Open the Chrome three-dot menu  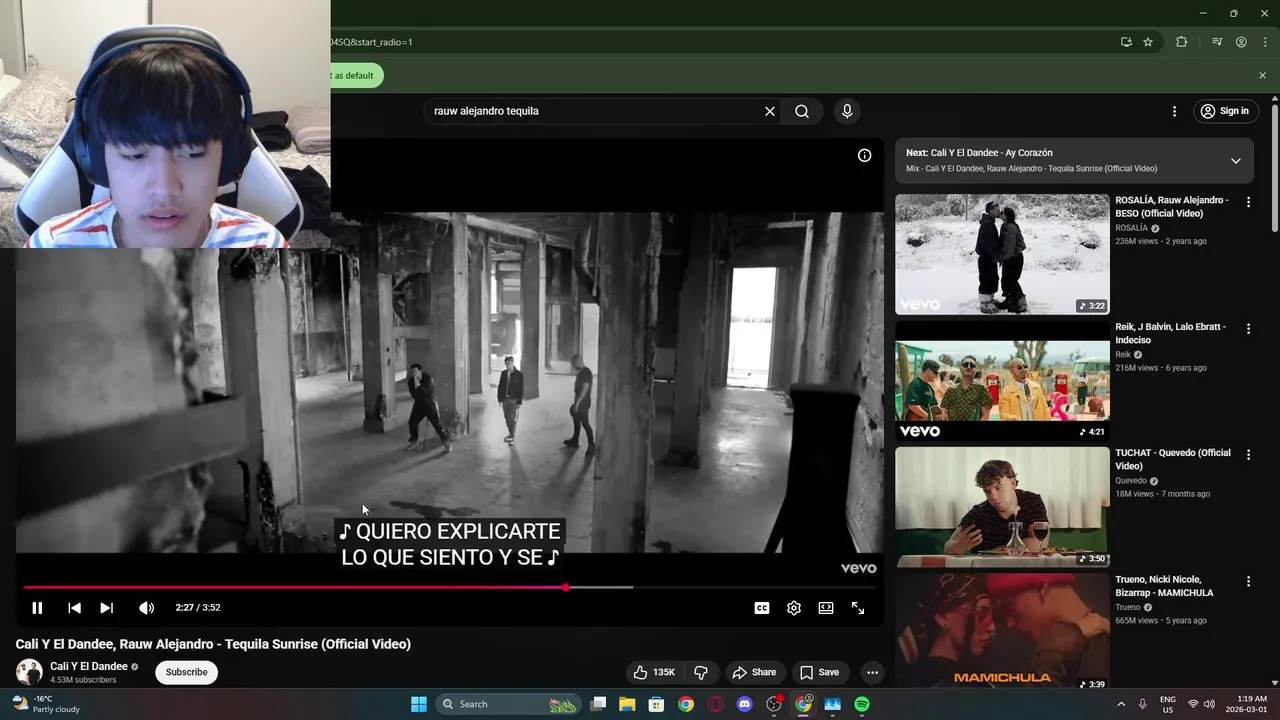pos(1265,42)
